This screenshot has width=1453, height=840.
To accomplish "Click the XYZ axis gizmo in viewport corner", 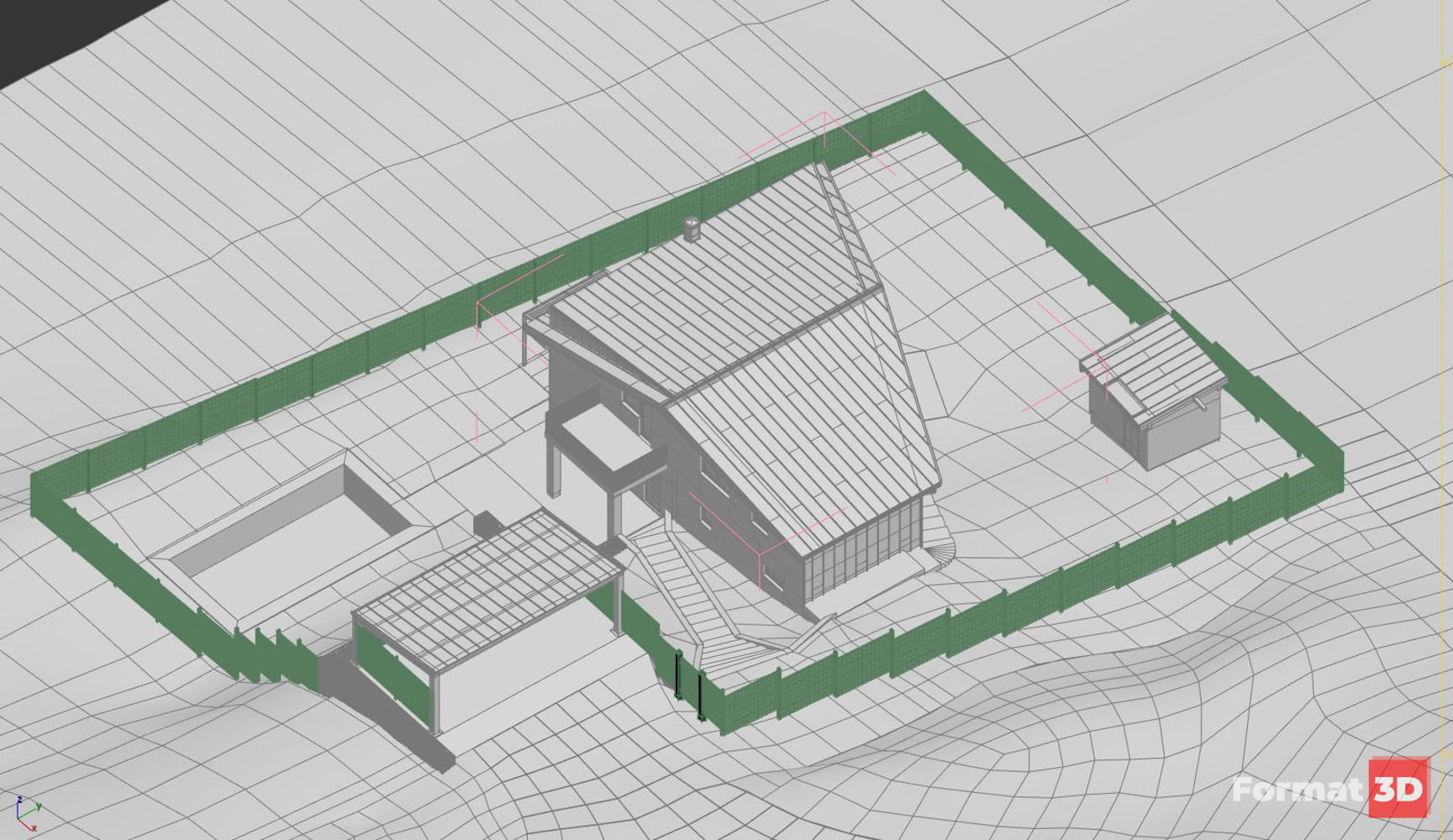I will point(28,811).
